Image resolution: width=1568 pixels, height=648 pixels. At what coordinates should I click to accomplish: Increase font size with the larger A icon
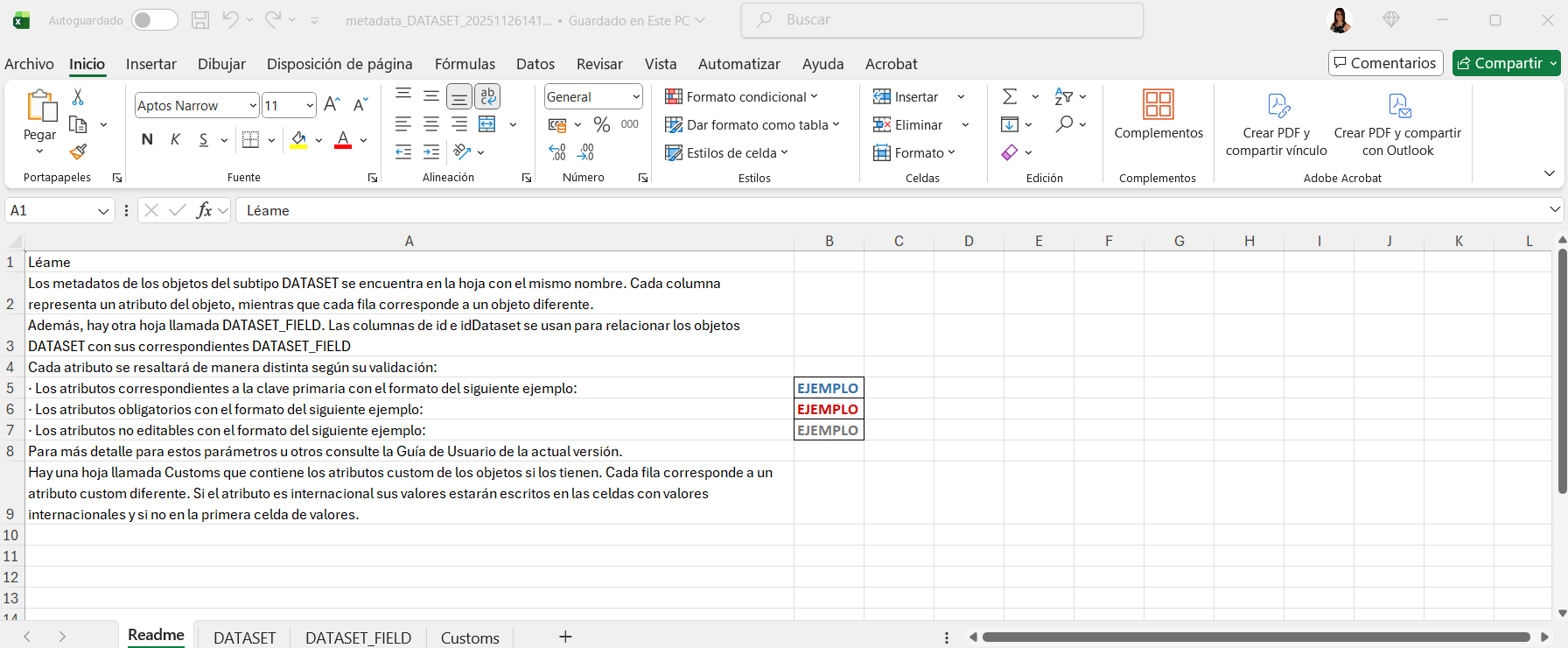[x=332, y=105]
